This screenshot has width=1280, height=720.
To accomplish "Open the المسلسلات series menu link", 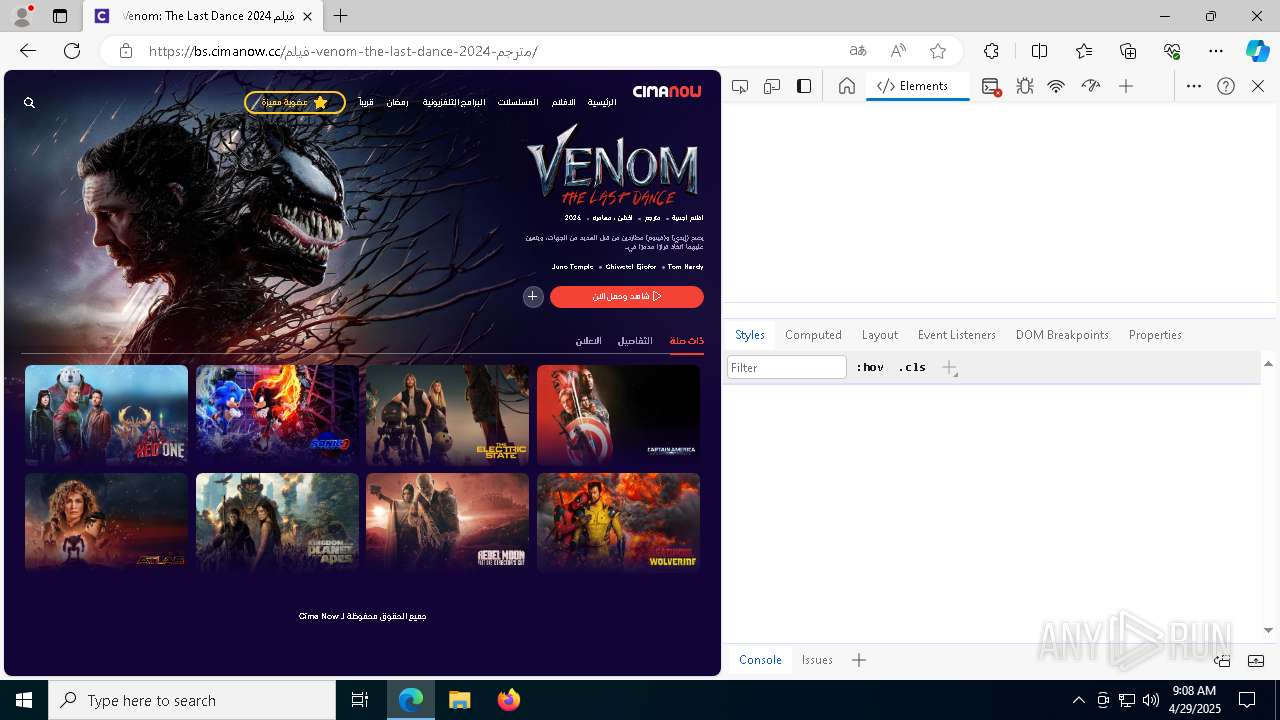I will coord(518,102).
